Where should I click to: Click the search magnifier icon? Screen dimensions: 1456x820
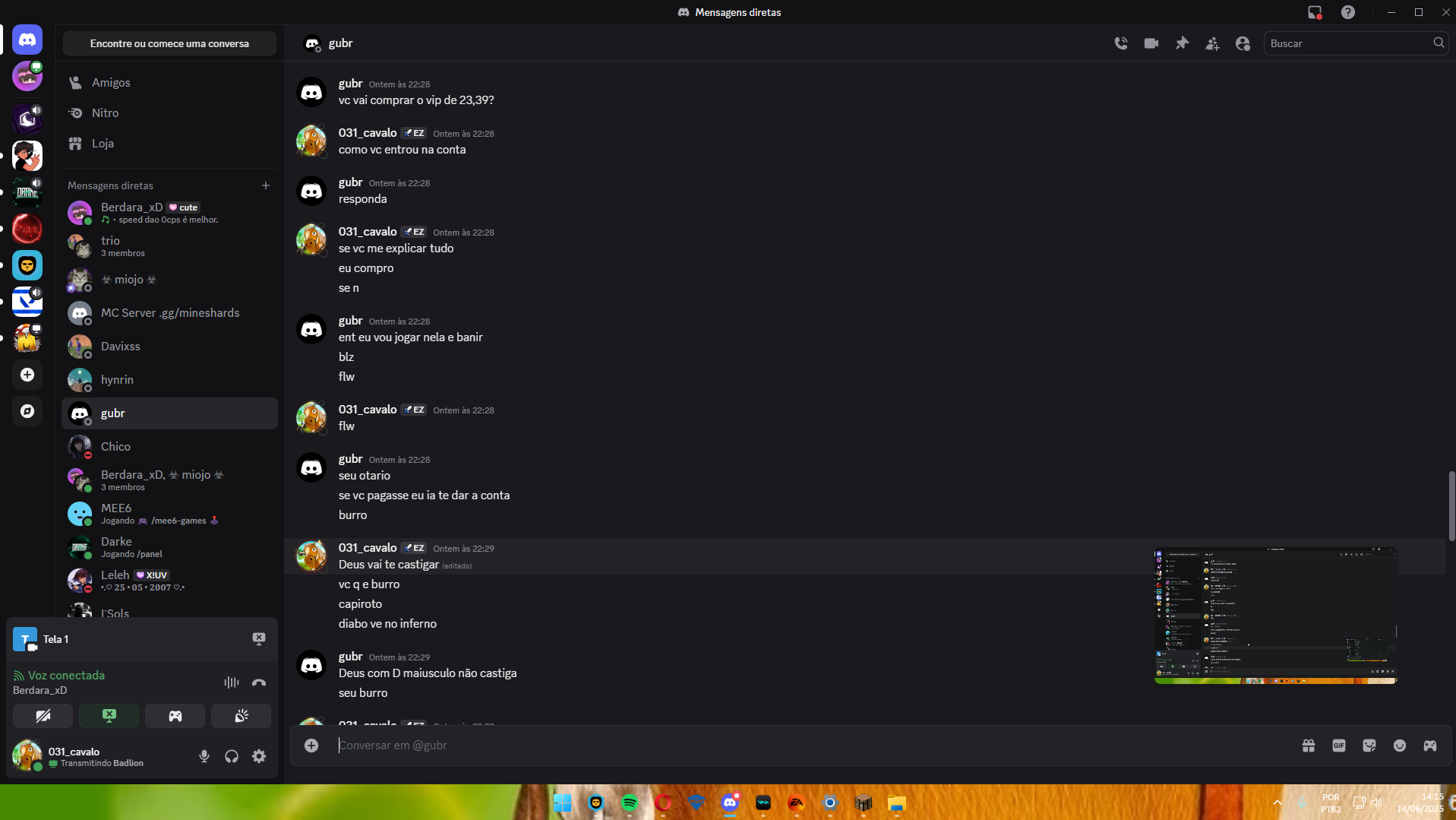click(1438, 43)
